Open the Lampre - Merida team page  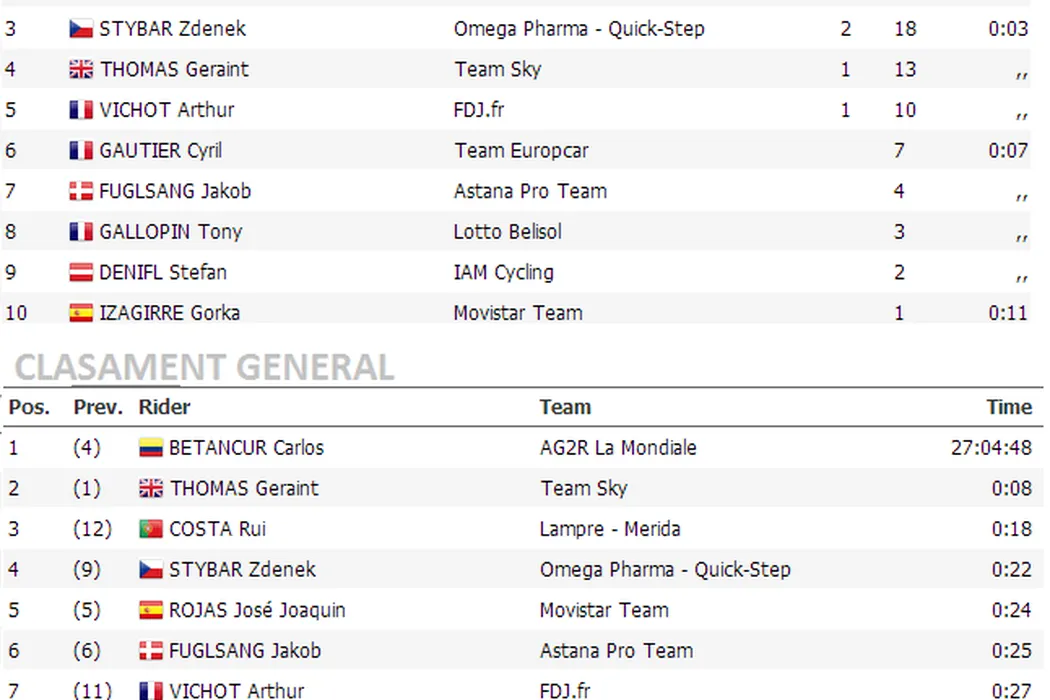click(x=610, y=529)
